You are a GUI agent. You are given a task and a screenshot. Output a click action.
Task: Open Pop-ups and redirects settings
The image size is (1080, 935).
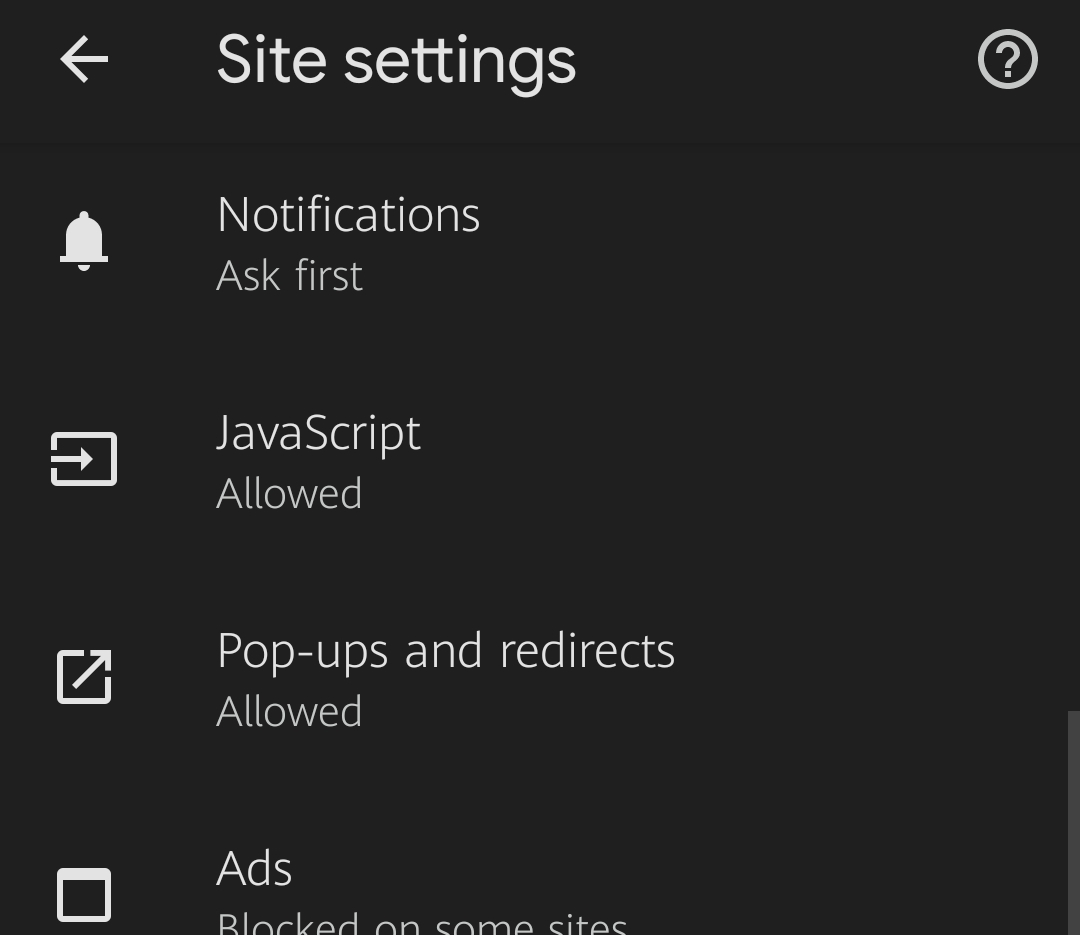pos(540,679)
